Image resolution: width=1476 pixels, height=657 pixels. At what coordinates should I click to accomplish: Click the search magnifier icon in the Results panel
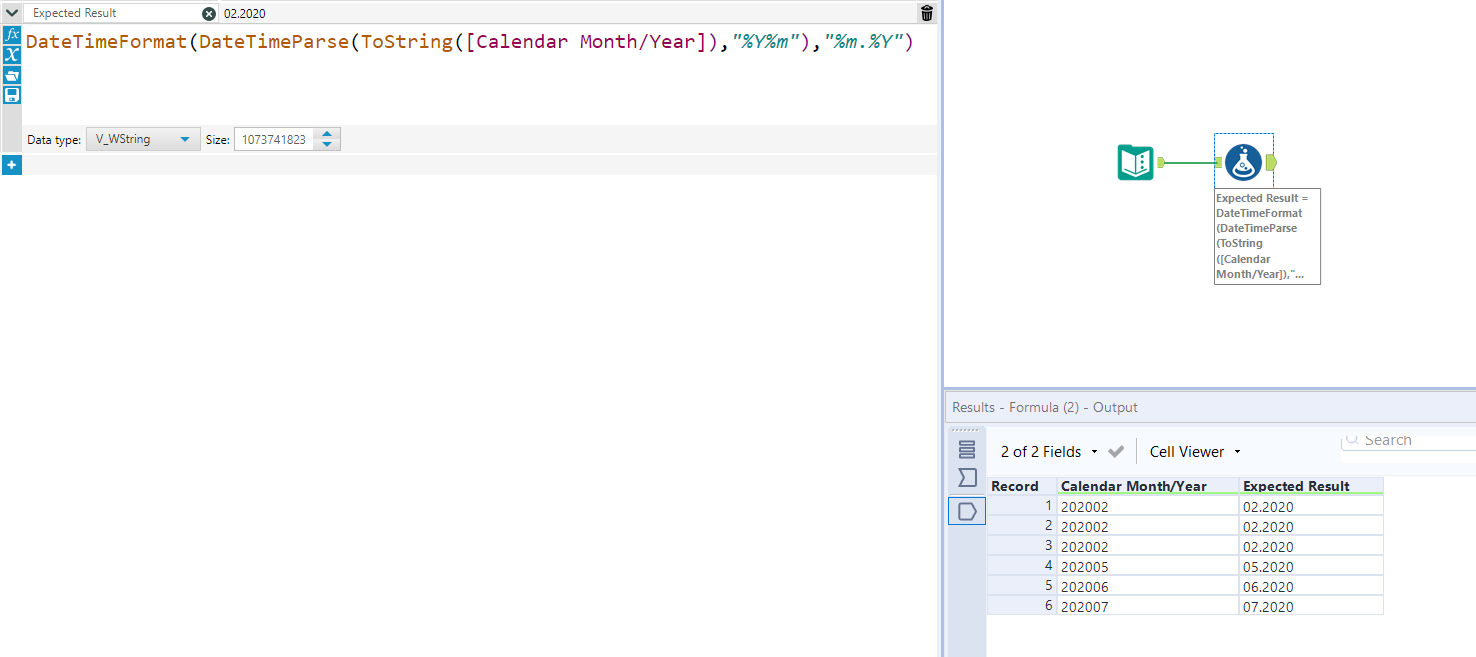[x=1352, y=440]
